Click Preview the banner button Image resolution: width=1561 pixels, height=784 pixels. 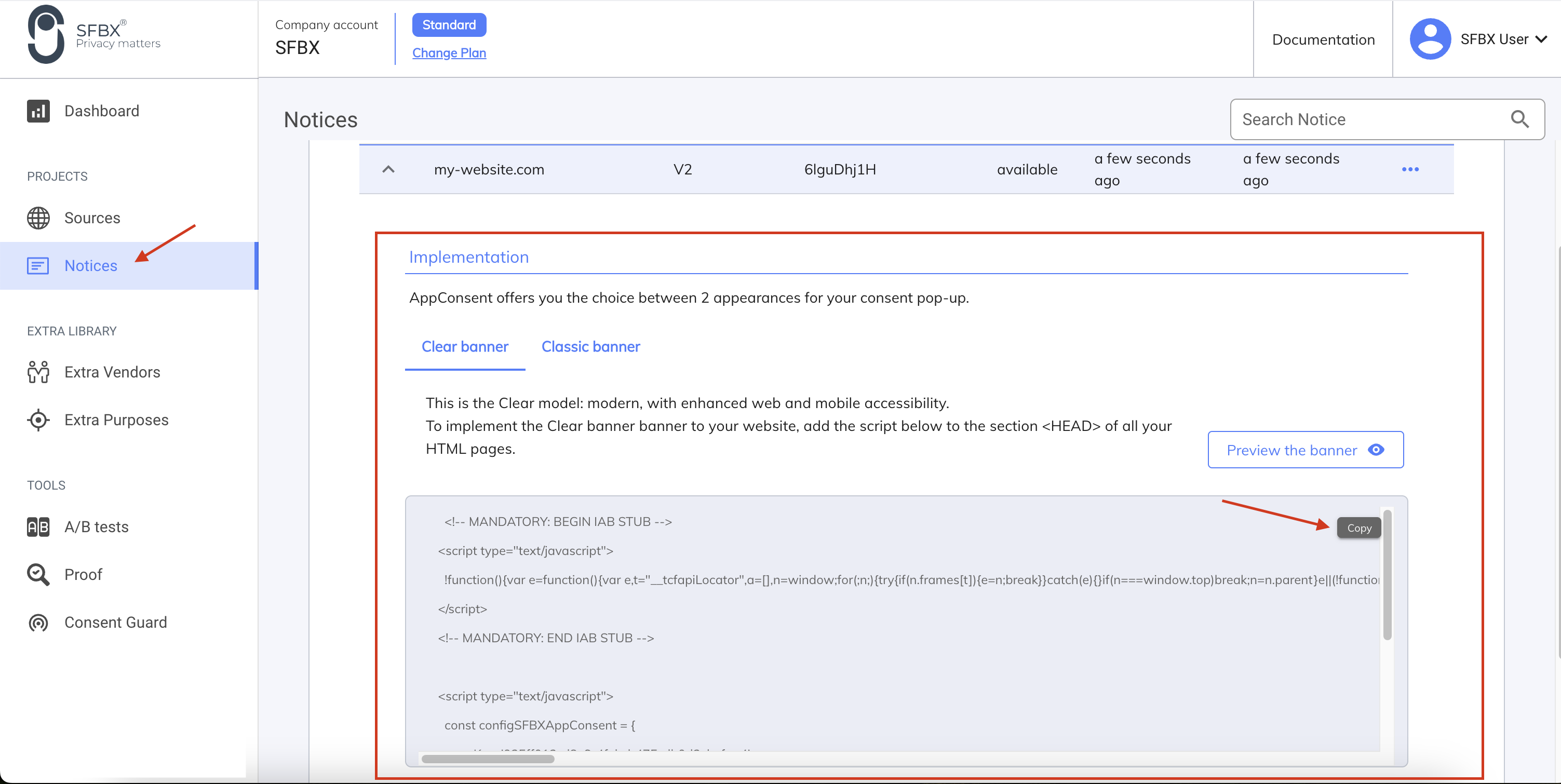pos(1306,450)
